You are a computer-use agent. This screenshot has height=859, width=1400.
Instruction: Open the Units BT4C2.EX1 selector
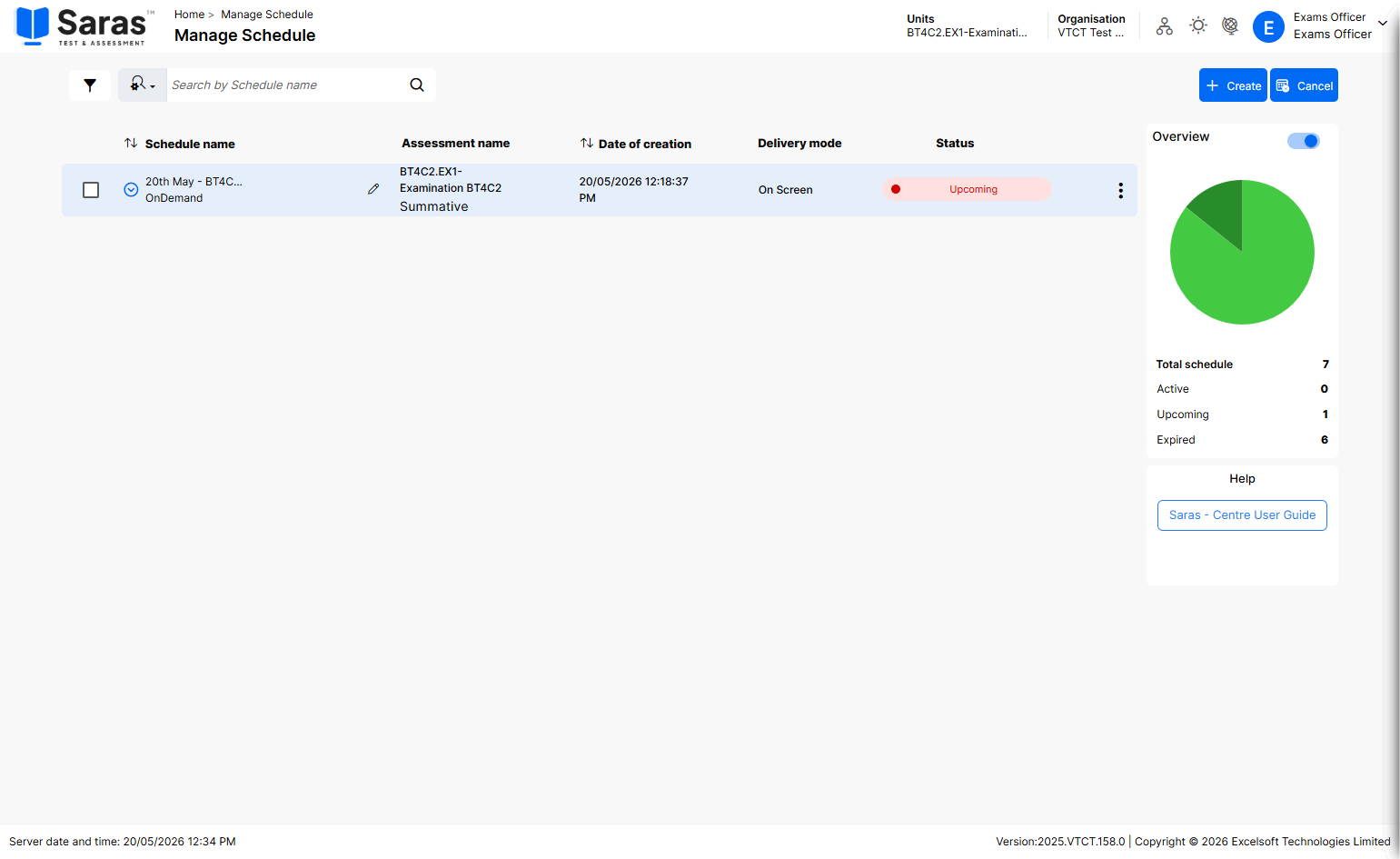[968, 25]
